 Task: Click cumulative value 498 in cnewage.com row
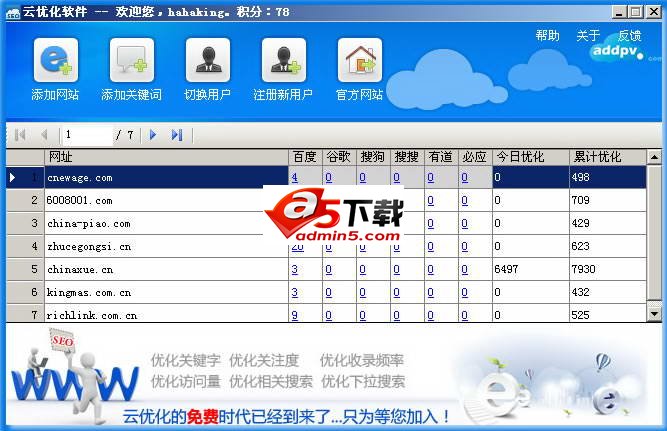581,177
